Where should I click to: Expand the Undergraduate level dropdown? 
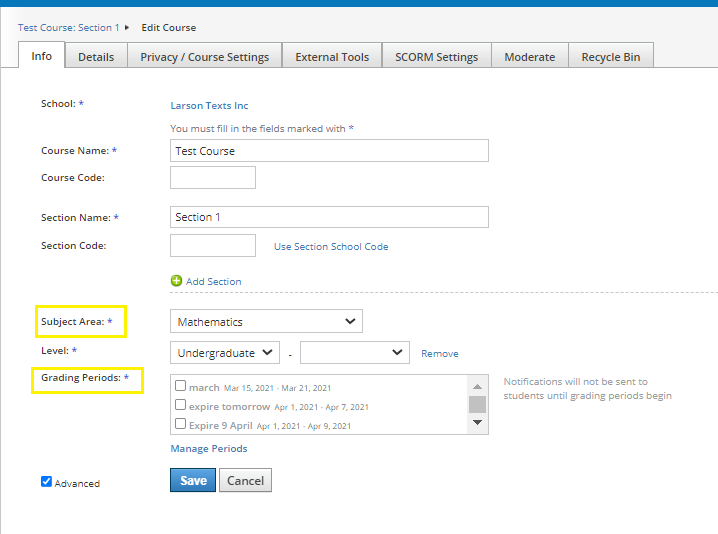pyautogui.click(x=225, y=352)
